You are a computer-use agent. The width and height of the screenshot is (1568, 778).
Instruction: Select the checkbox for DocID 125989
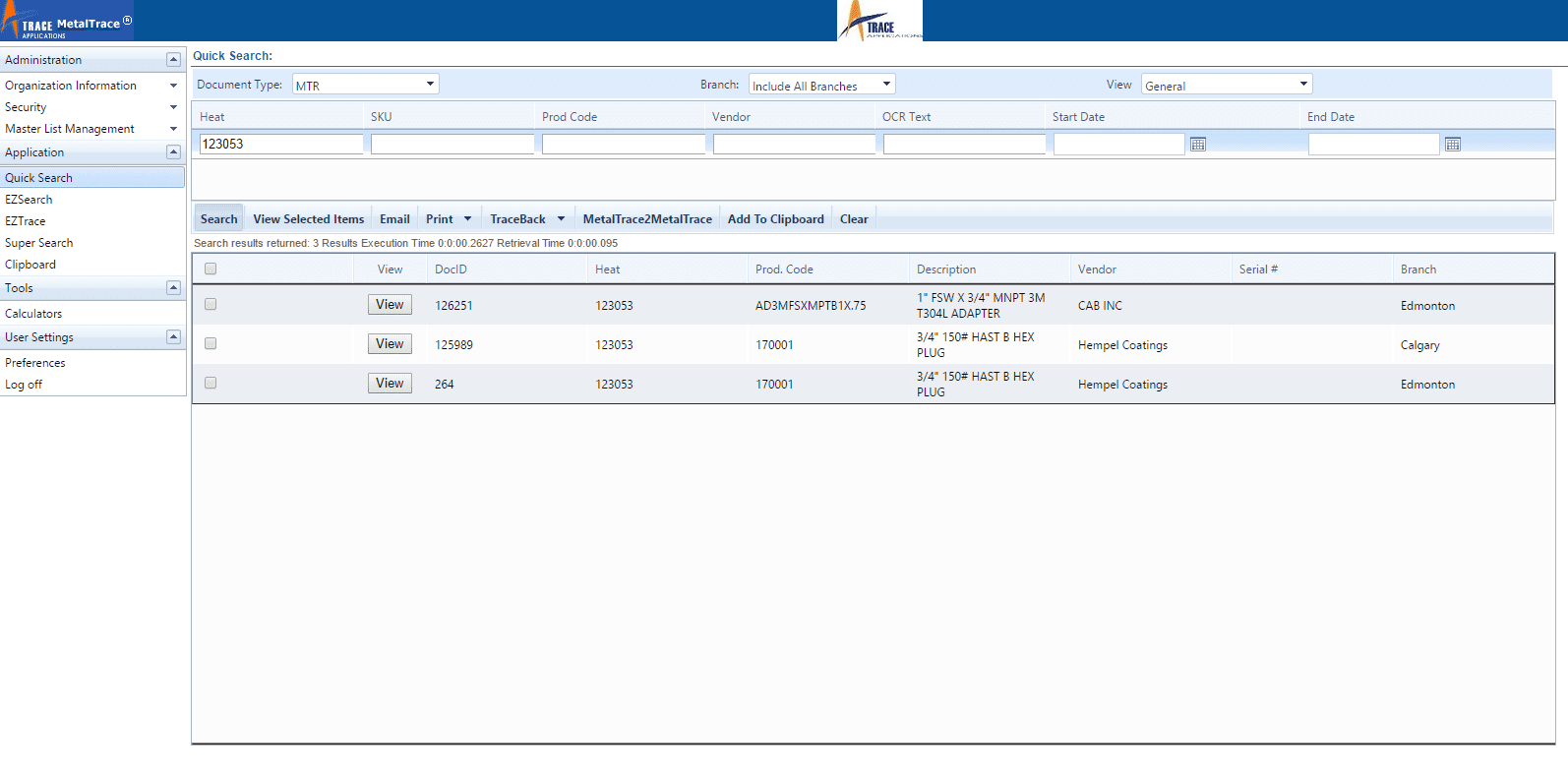pos(211,344)
